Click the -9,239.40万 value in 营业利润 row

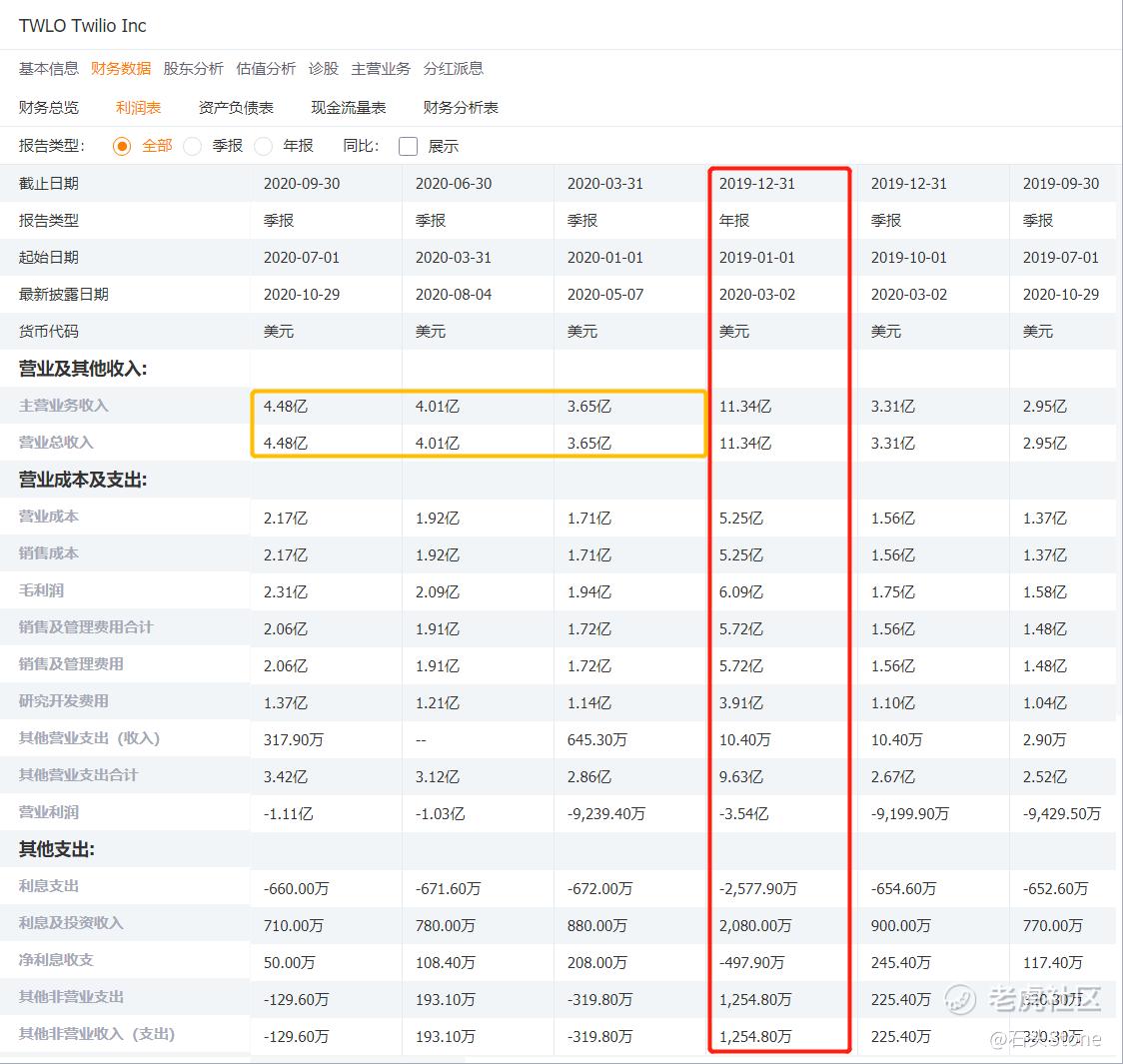pyautogui.click(x=605, y=815)
